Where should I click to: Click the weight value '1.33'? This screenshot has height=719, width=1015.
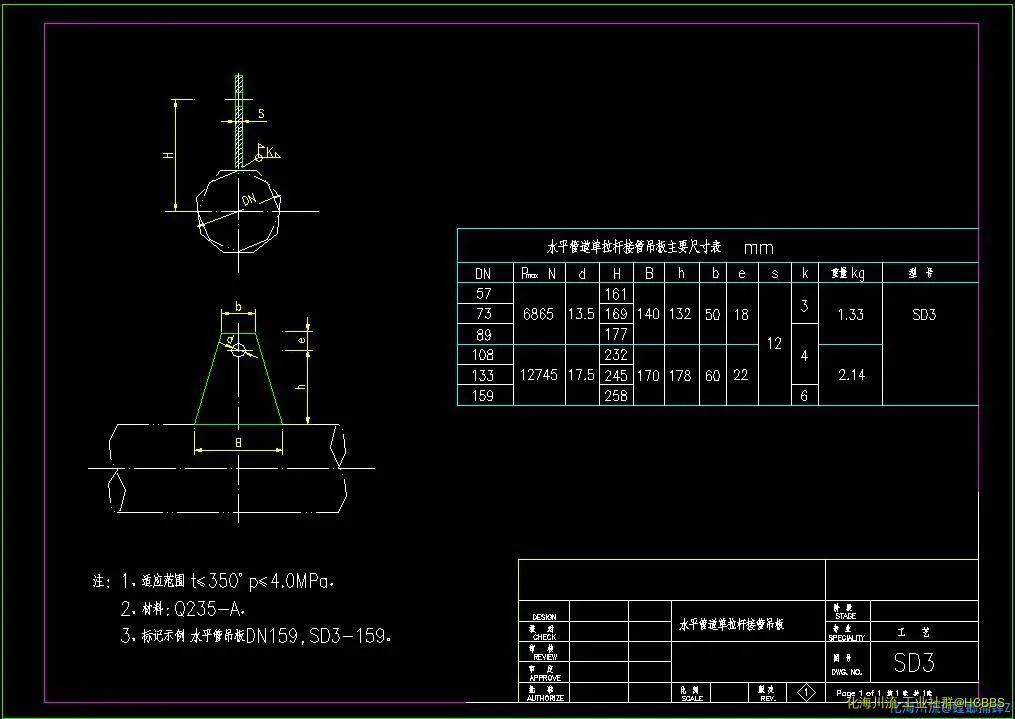click(x=851, y=315)
